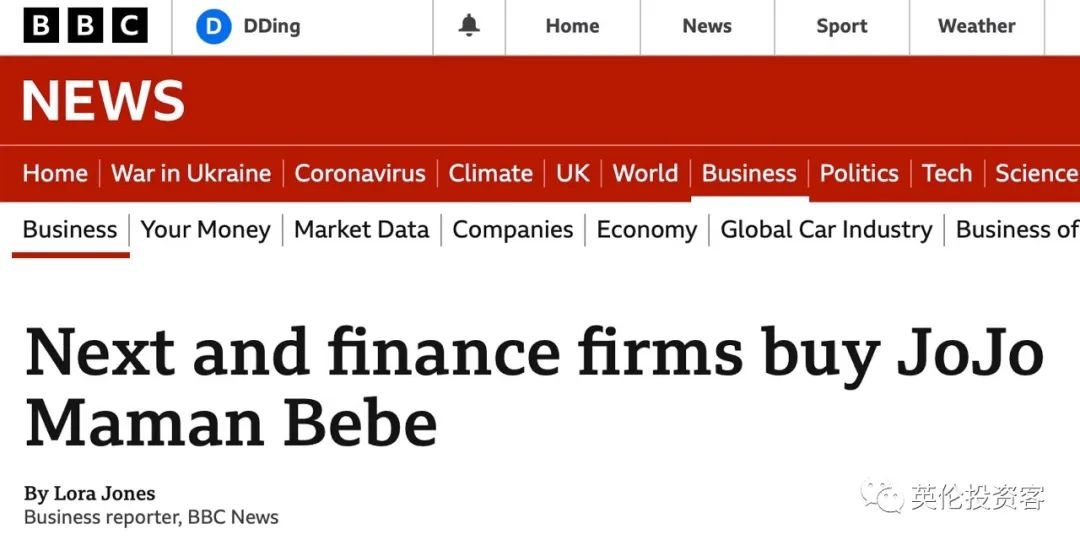This screenshot has width=1080, height=545.
Task: Open the Politics section
Action: (x=859, y=173)
